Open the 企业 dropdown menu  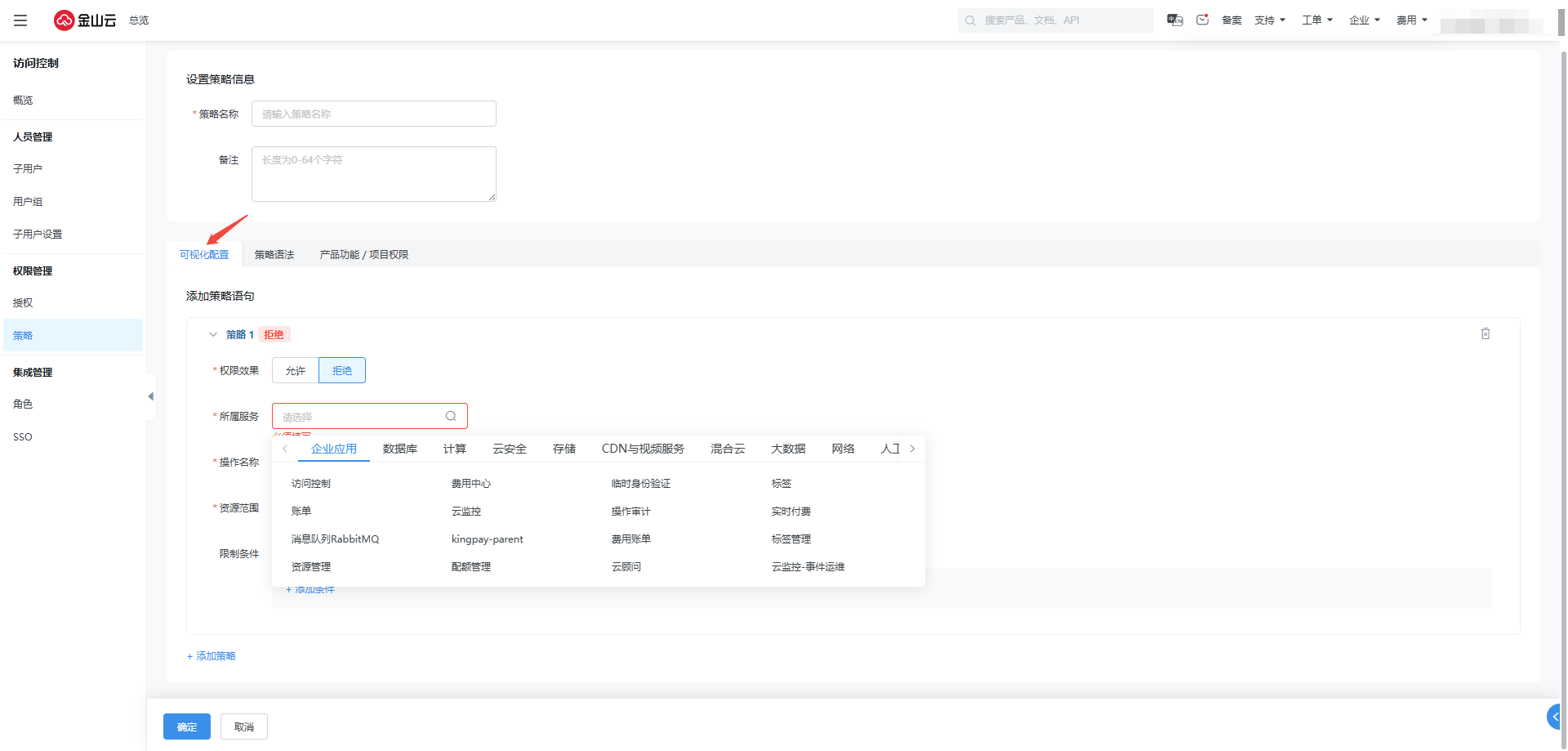pos(1365,20)
